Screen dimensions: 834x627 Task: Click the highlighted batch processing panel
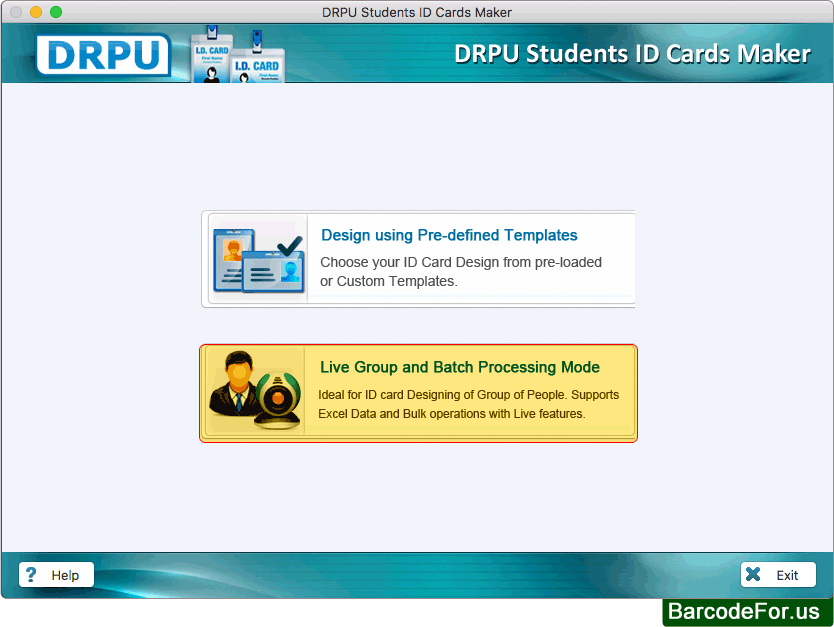(x=418, y=392)
